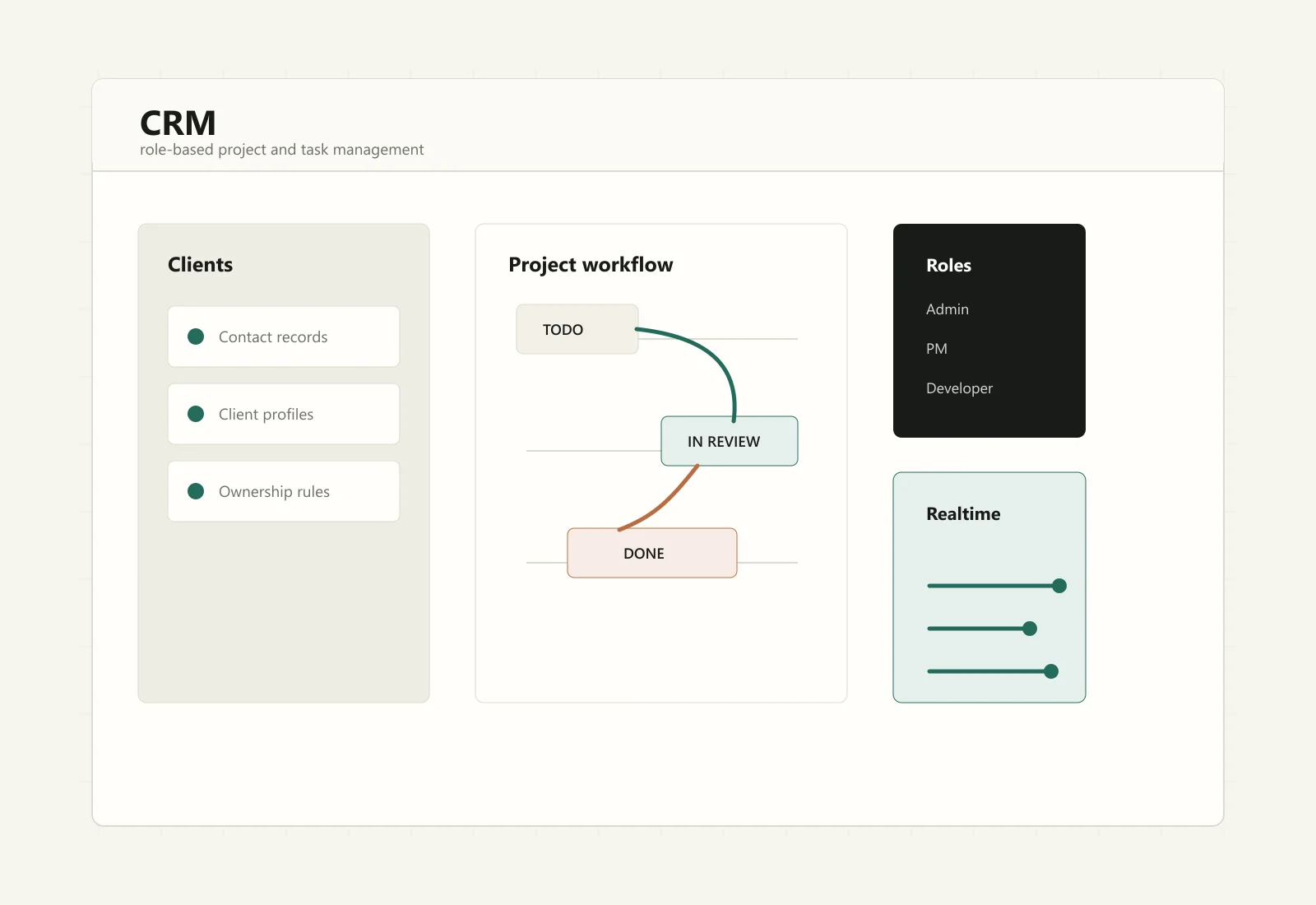Viewport: 1316px width, 905px height.
Task: Choose the Admin role
Action: [948, 309]
